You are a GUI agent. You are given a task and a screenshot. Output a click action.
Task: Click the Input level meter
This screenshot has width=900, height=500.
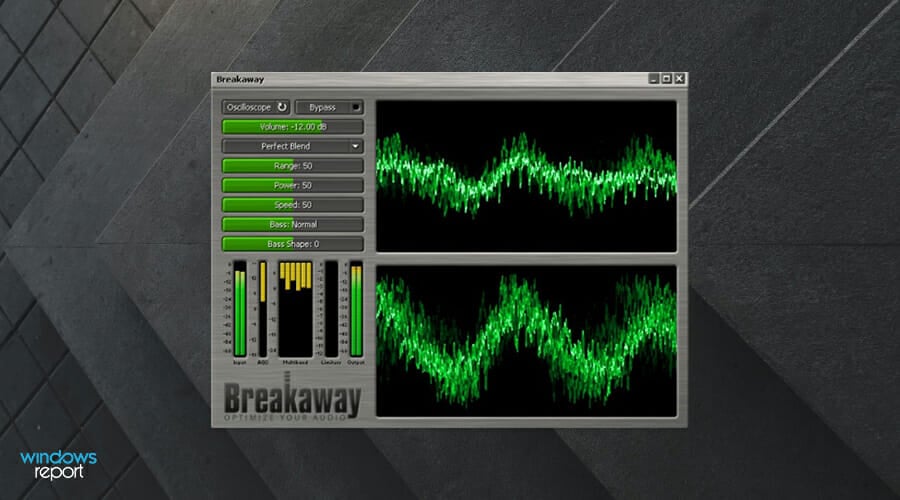click(x=239, y=308)
